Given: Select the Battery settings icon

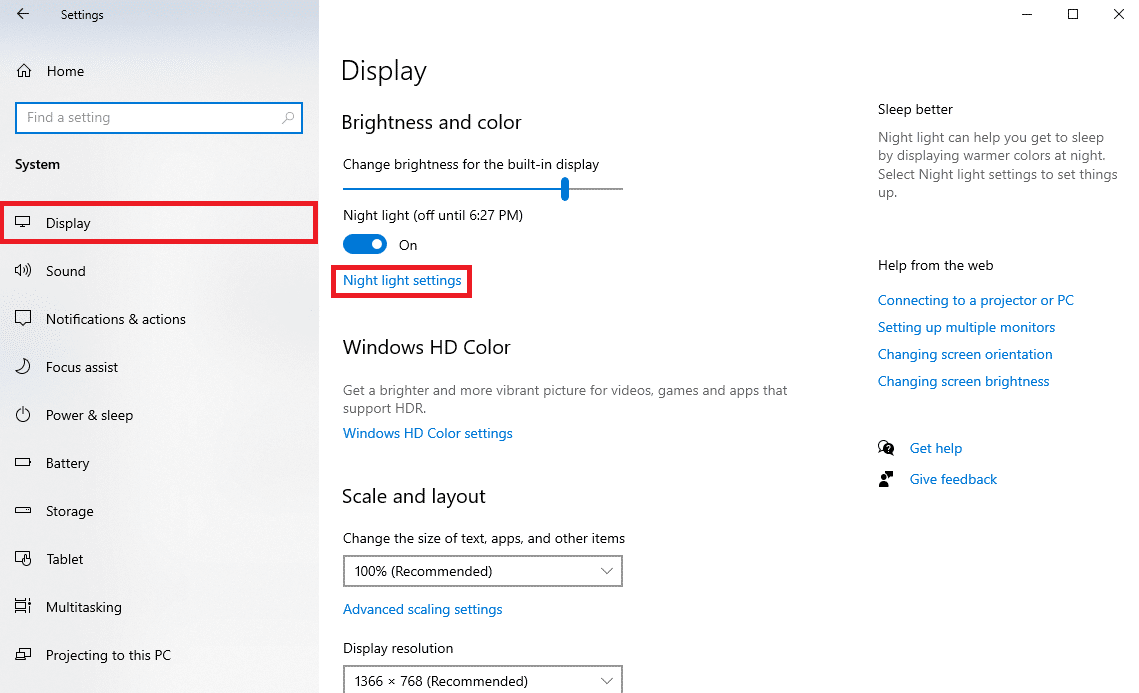Looking at the screenshot, I should click(x=22, y=462).
